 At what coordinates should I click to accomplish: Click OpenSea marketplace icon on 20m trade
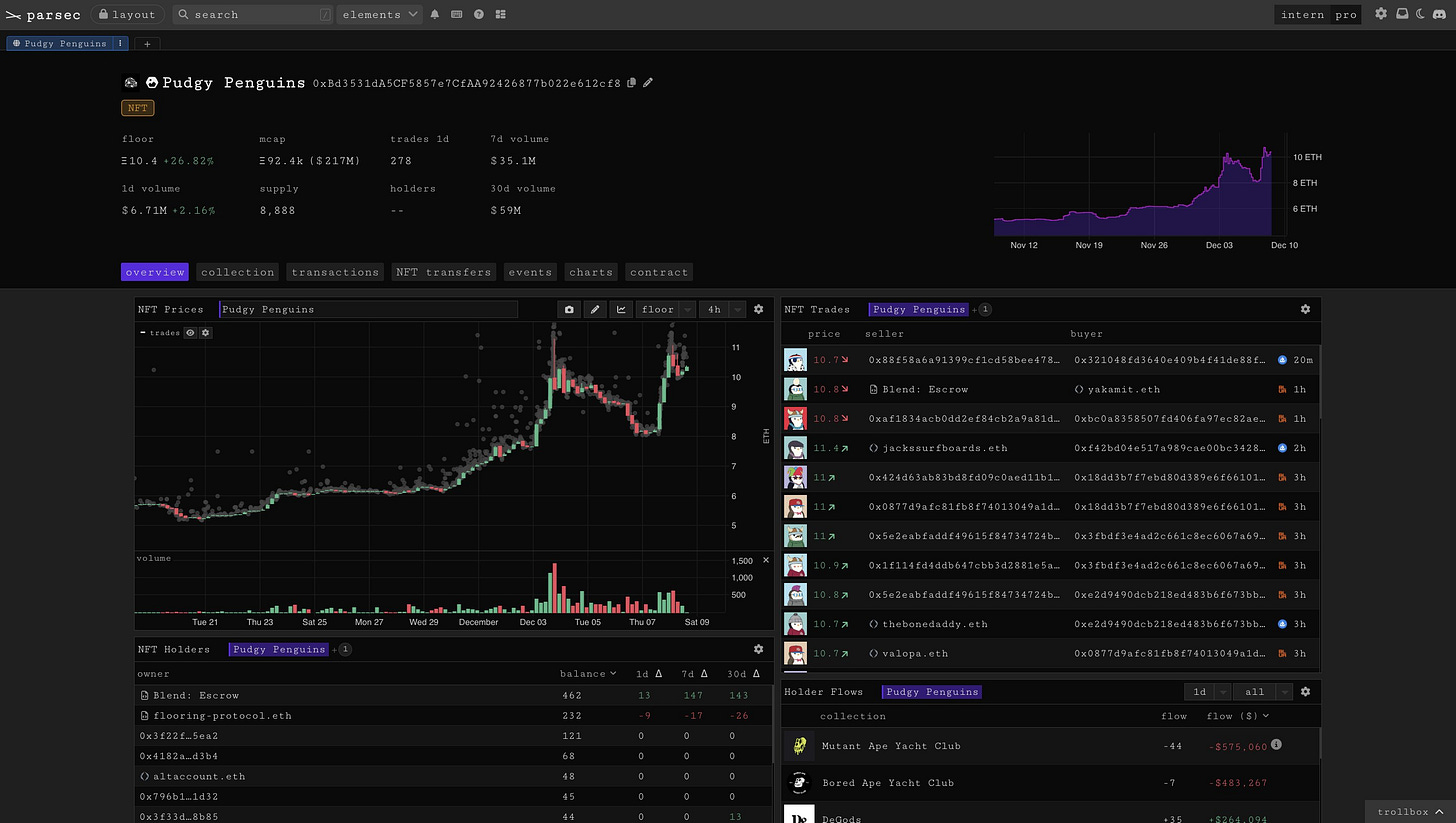coord(1283,360)
